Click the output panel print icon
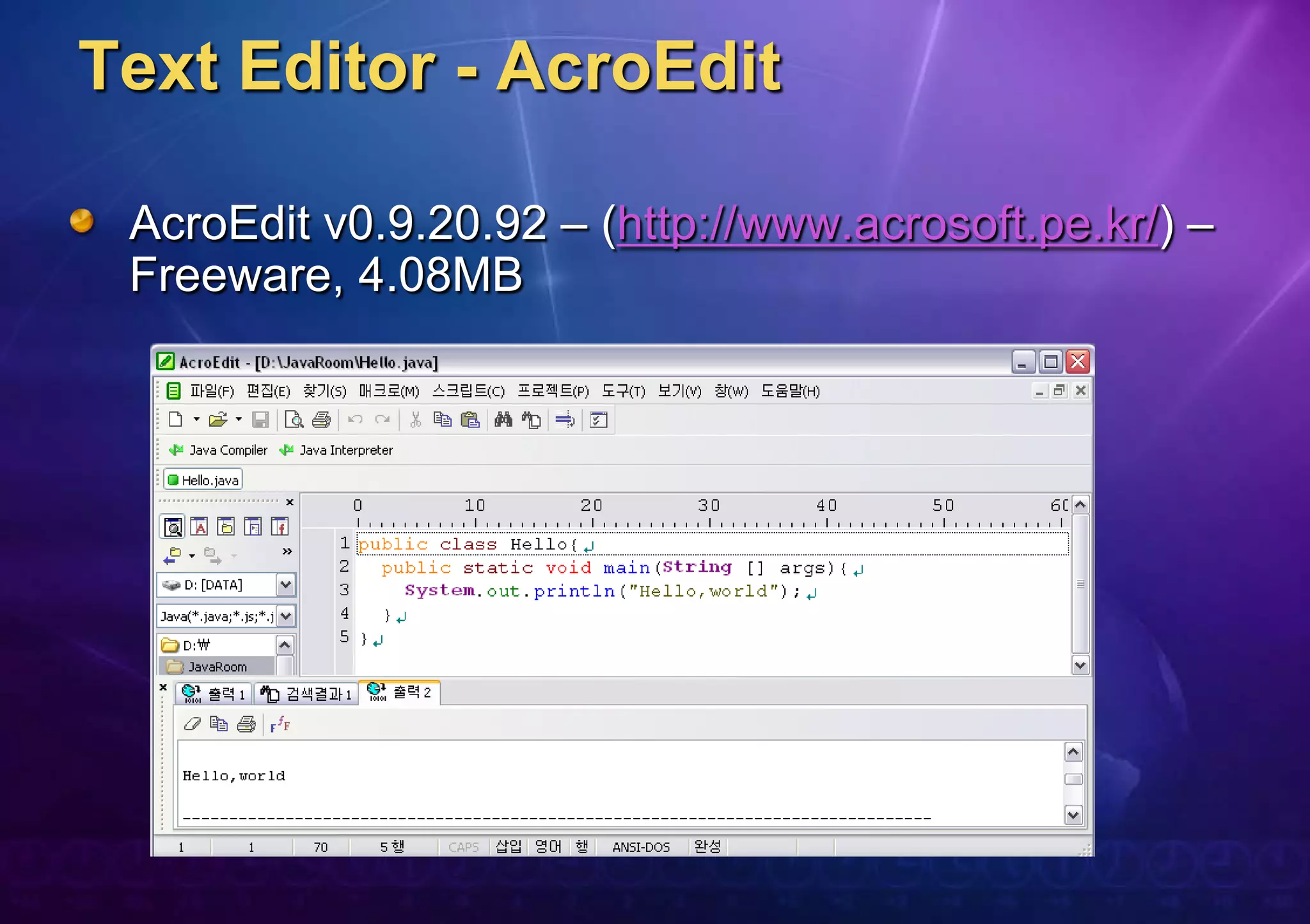1310x924 pixels. (x=246, y=724)
